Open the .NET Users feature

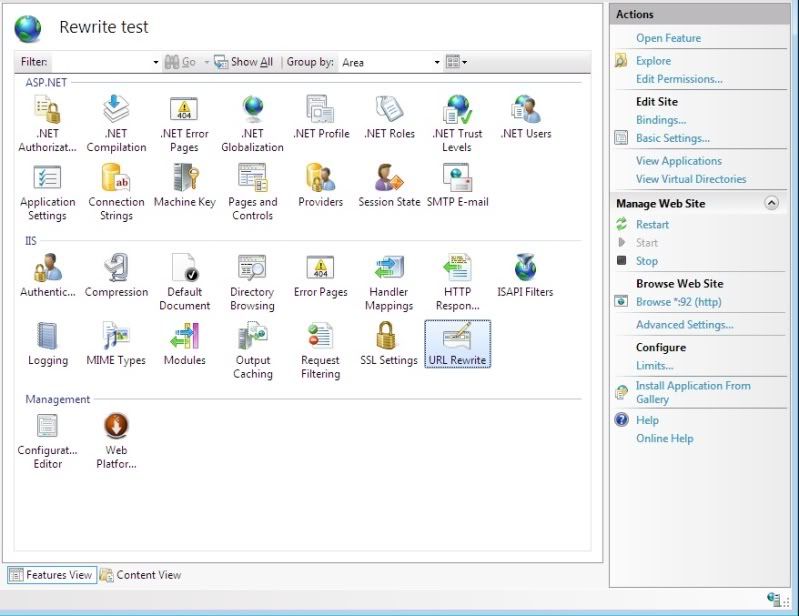pyautogui.click(x=525, y=117)
